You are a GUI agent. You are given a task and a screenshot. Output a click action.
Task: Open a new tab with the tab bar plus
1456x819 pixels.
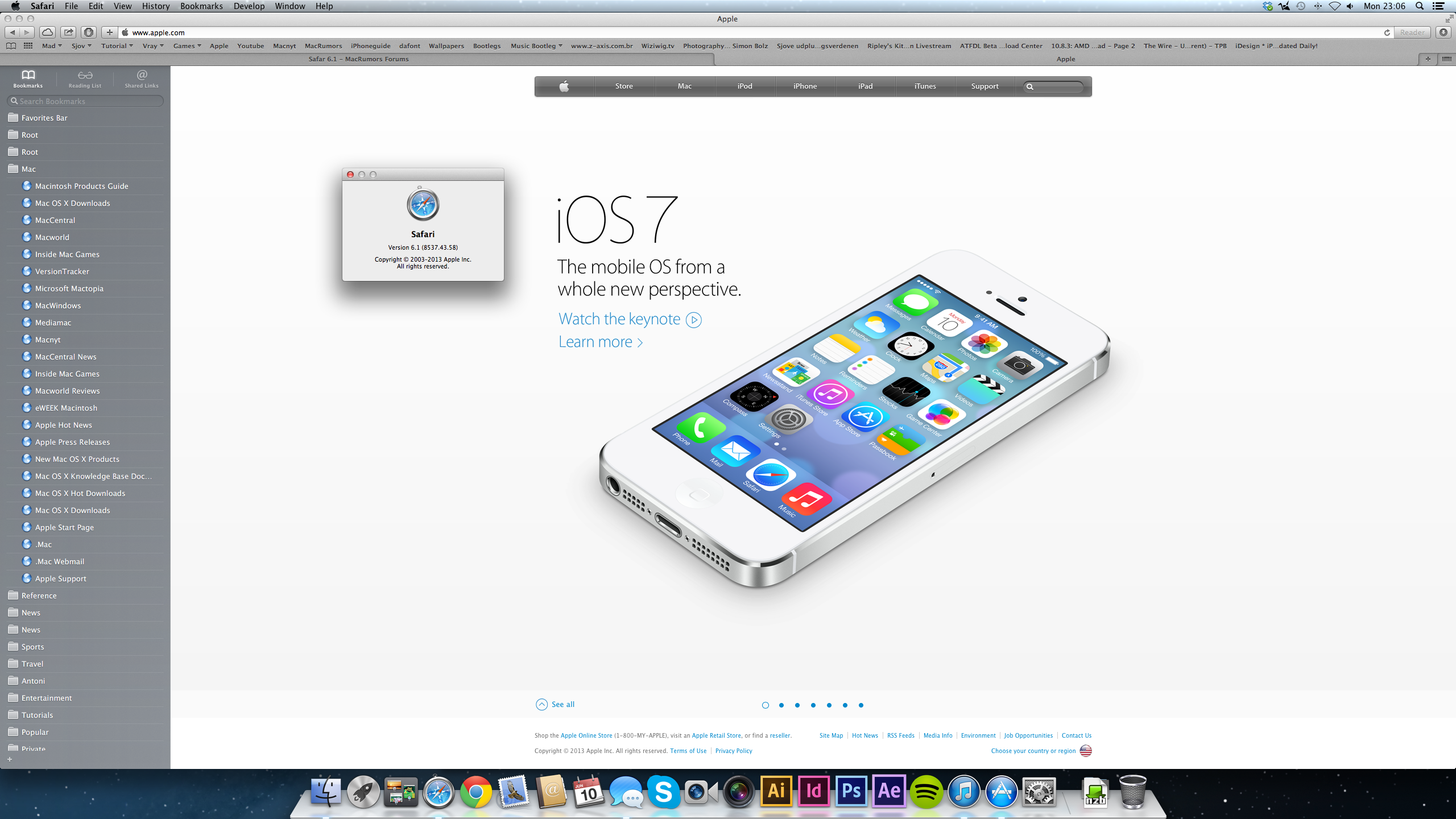1428,59
